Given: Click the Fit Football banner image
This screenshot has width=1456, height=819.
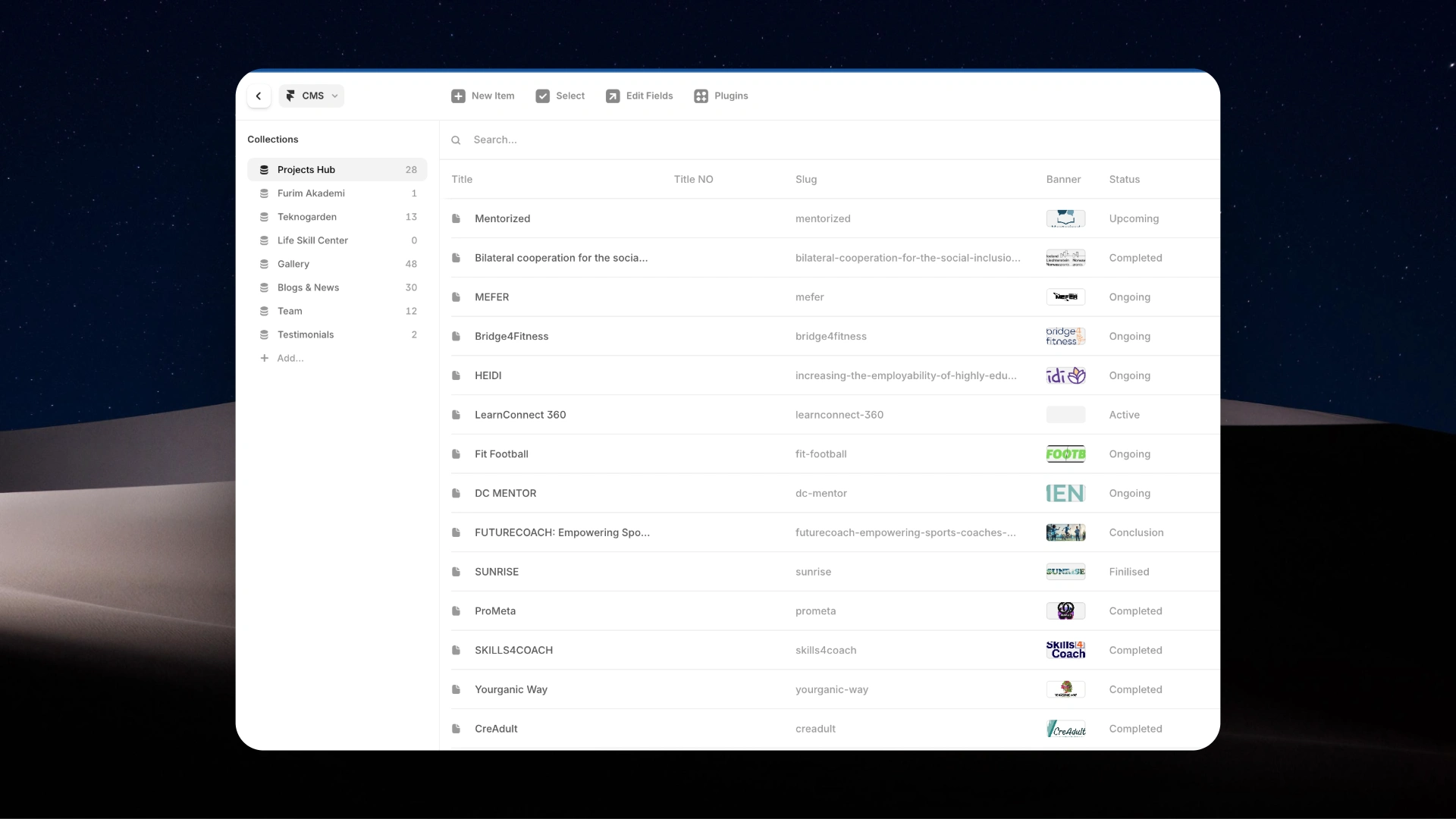Looking at the screenshot, I should [x=1065, y=454].
